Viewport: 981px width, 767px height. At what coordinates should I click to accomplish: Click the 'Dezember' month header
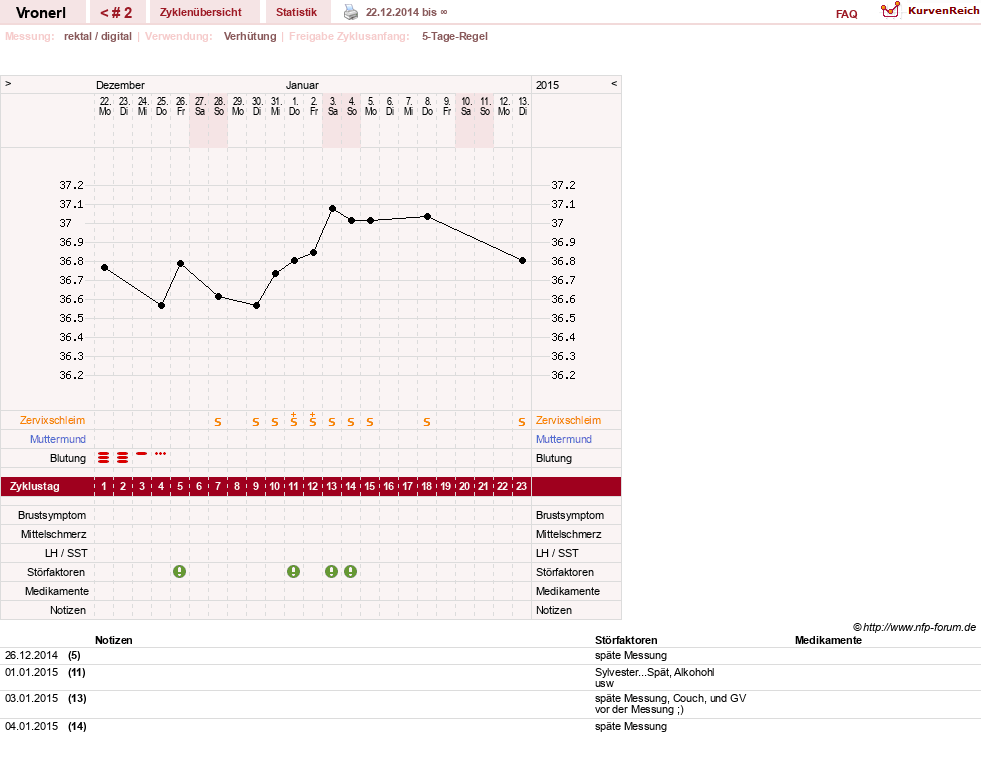120,85
